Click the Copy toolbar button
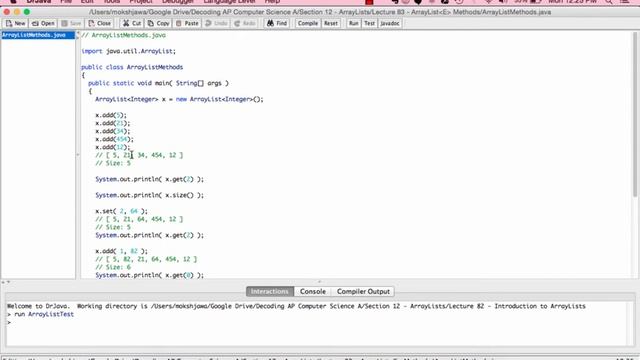Viewport: 640px width, 360px height. point(158,23)
